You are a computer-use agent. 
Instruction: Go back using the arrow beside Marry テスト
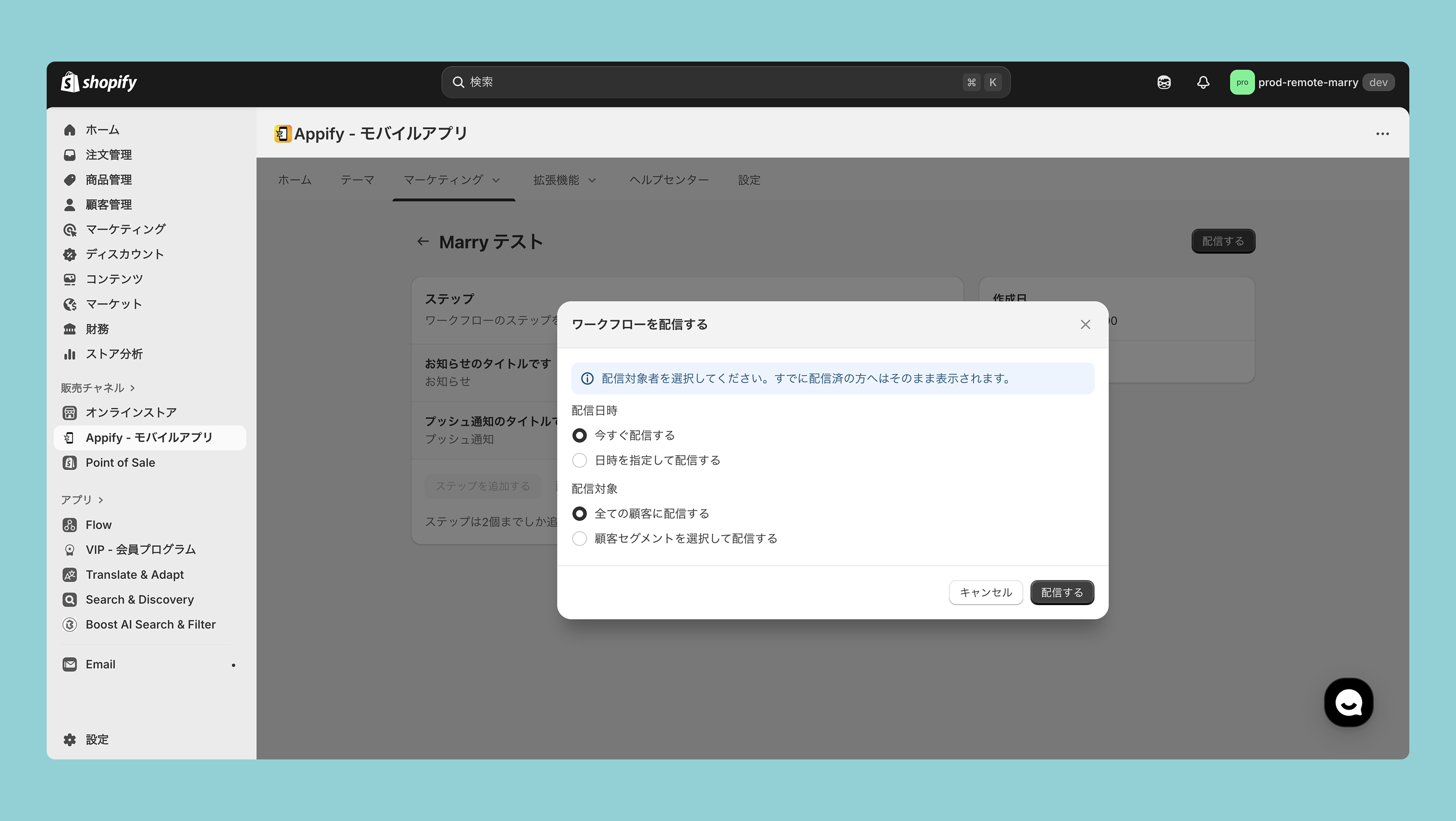[x=423, y=242]
